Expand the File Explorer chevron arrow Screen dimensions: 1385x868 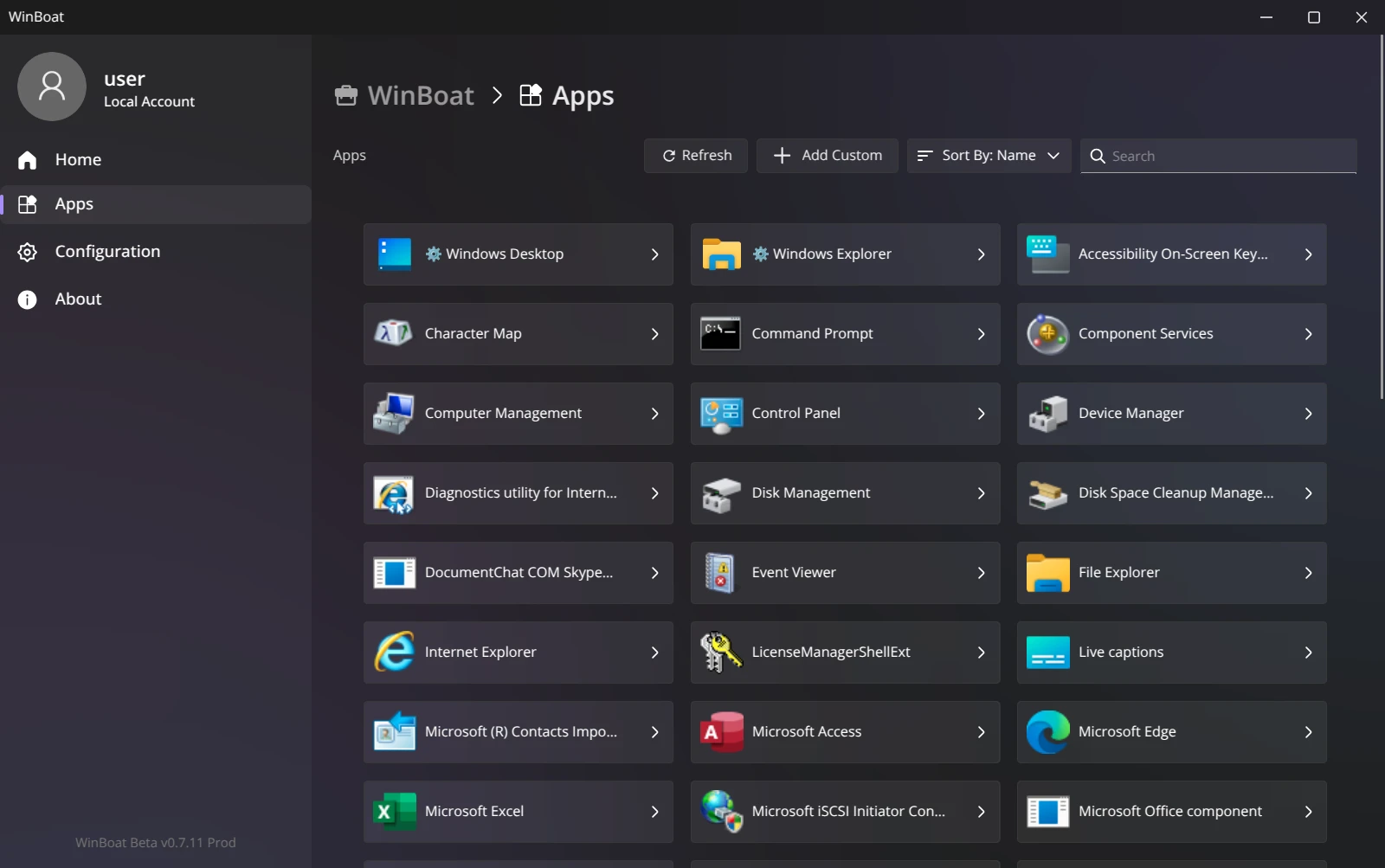tap(1308, 573)
